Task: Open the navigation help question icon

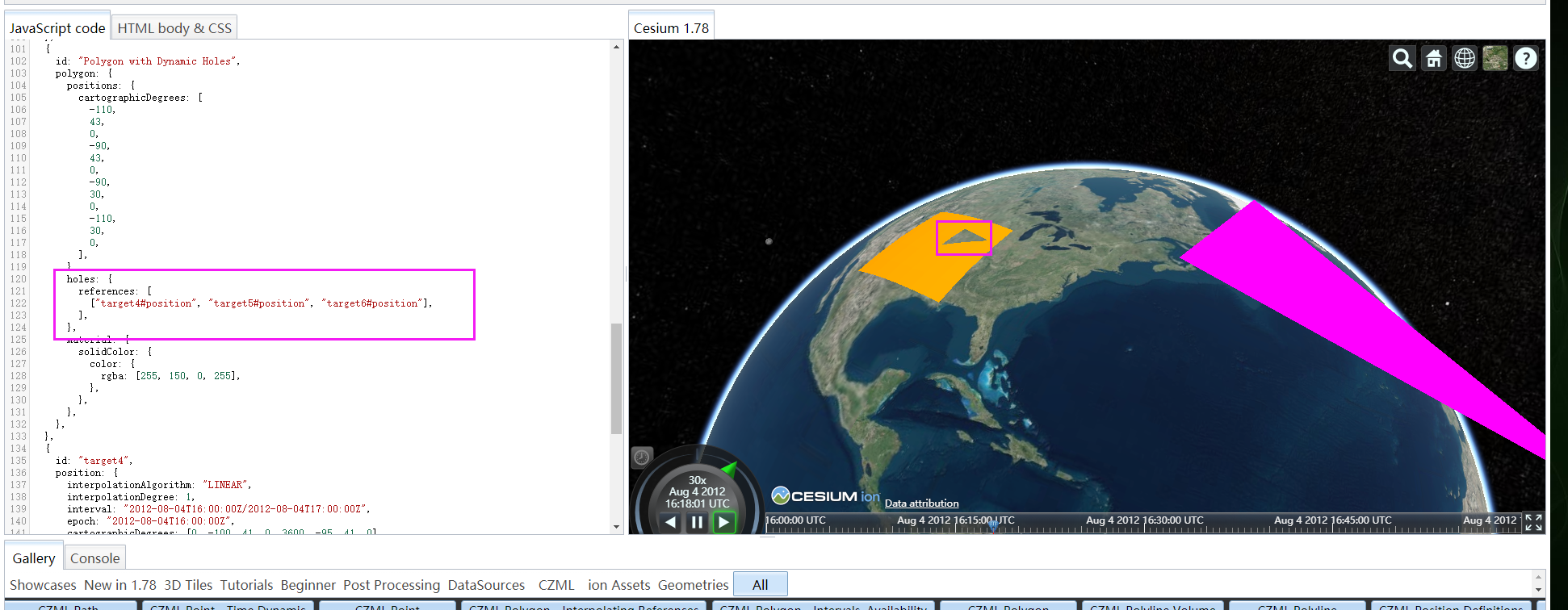Action: pos(1526,58)
